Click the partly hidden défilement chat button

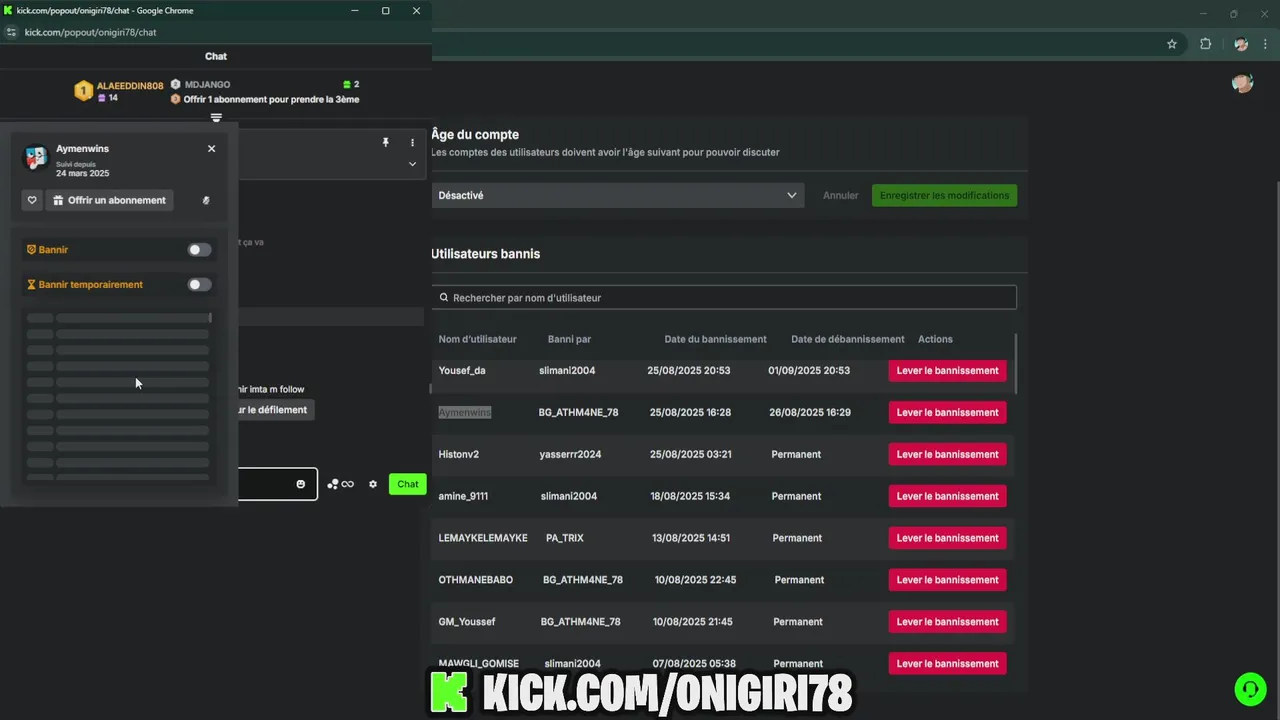tap(276, 410)
